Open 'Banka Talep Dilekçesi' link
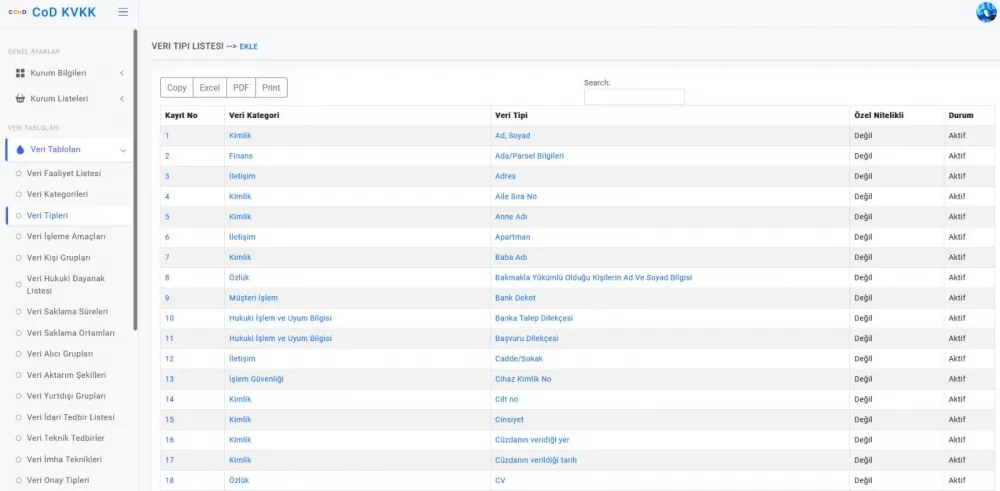Viewport: 1000px width, 491px height. 534,318
